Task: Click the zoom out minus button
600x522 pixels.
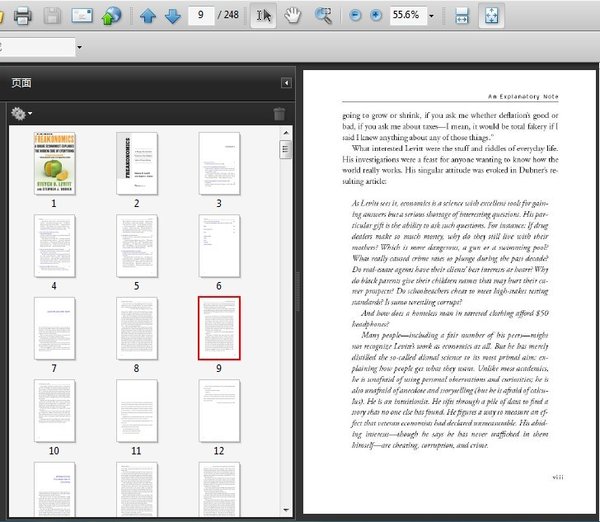Action: 356,16
